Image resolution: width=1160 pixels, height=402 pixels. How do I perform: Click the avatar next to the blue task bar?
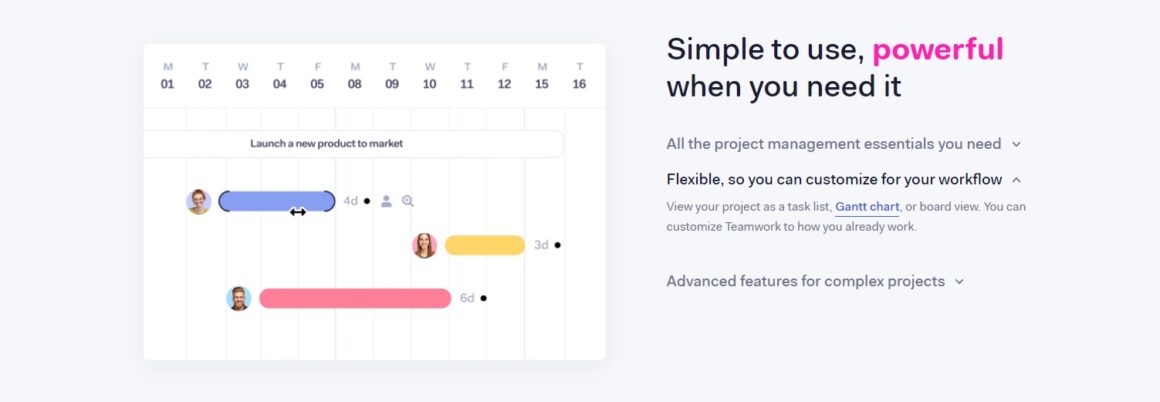pos(199,201)
